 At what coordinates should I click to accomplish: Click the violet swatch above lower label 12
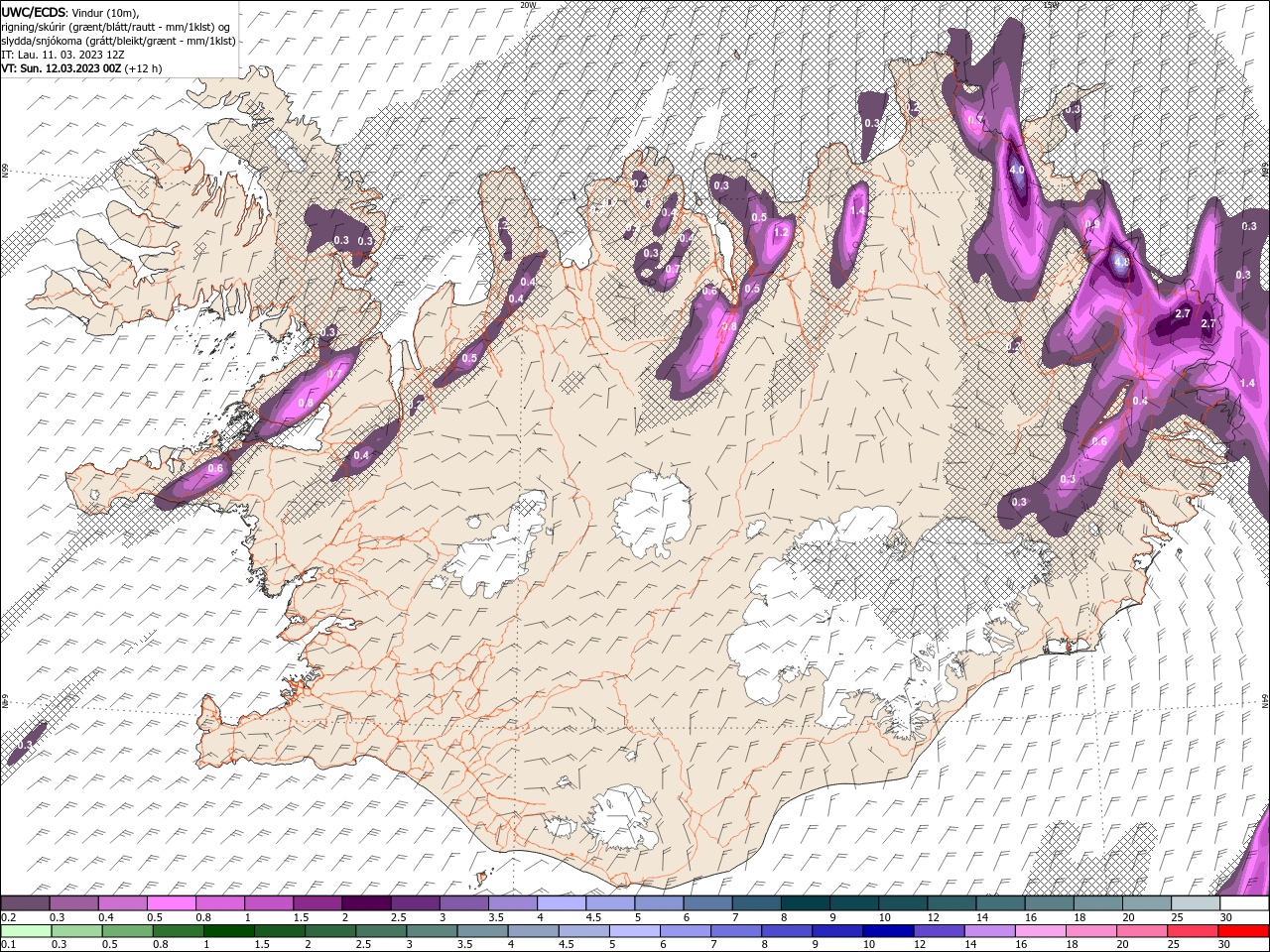(938, 931)
